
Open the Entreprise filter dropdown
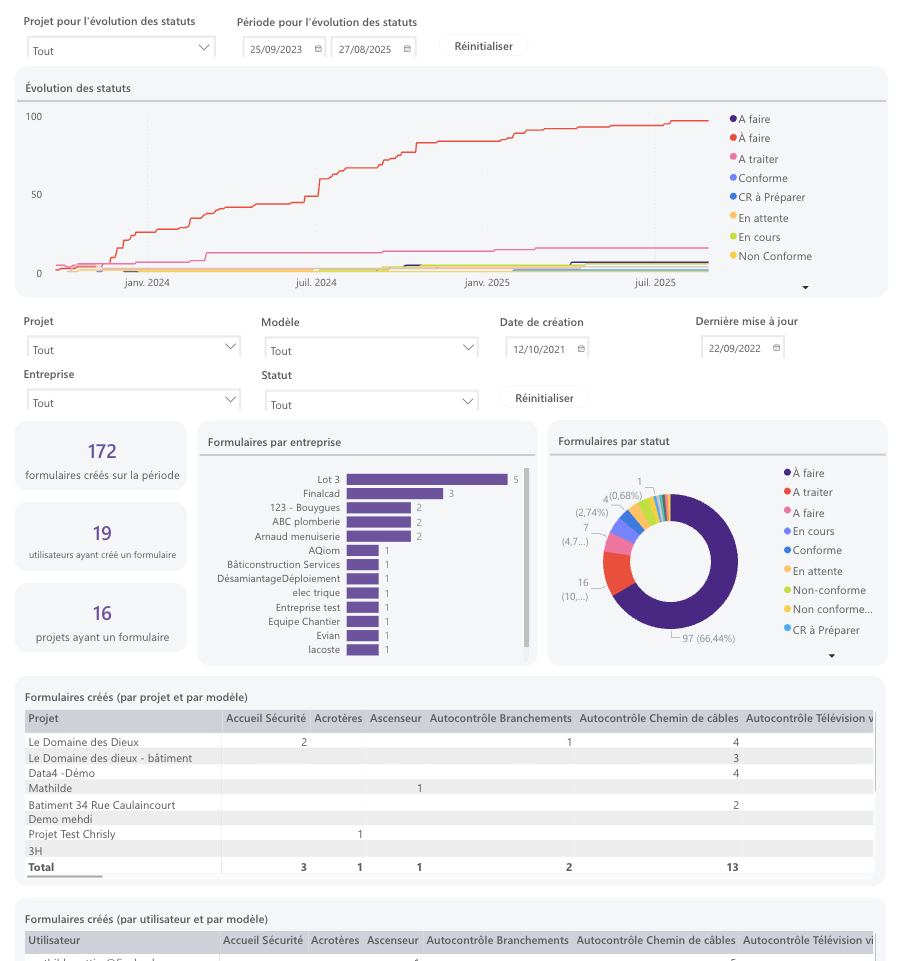click(134, 400)
